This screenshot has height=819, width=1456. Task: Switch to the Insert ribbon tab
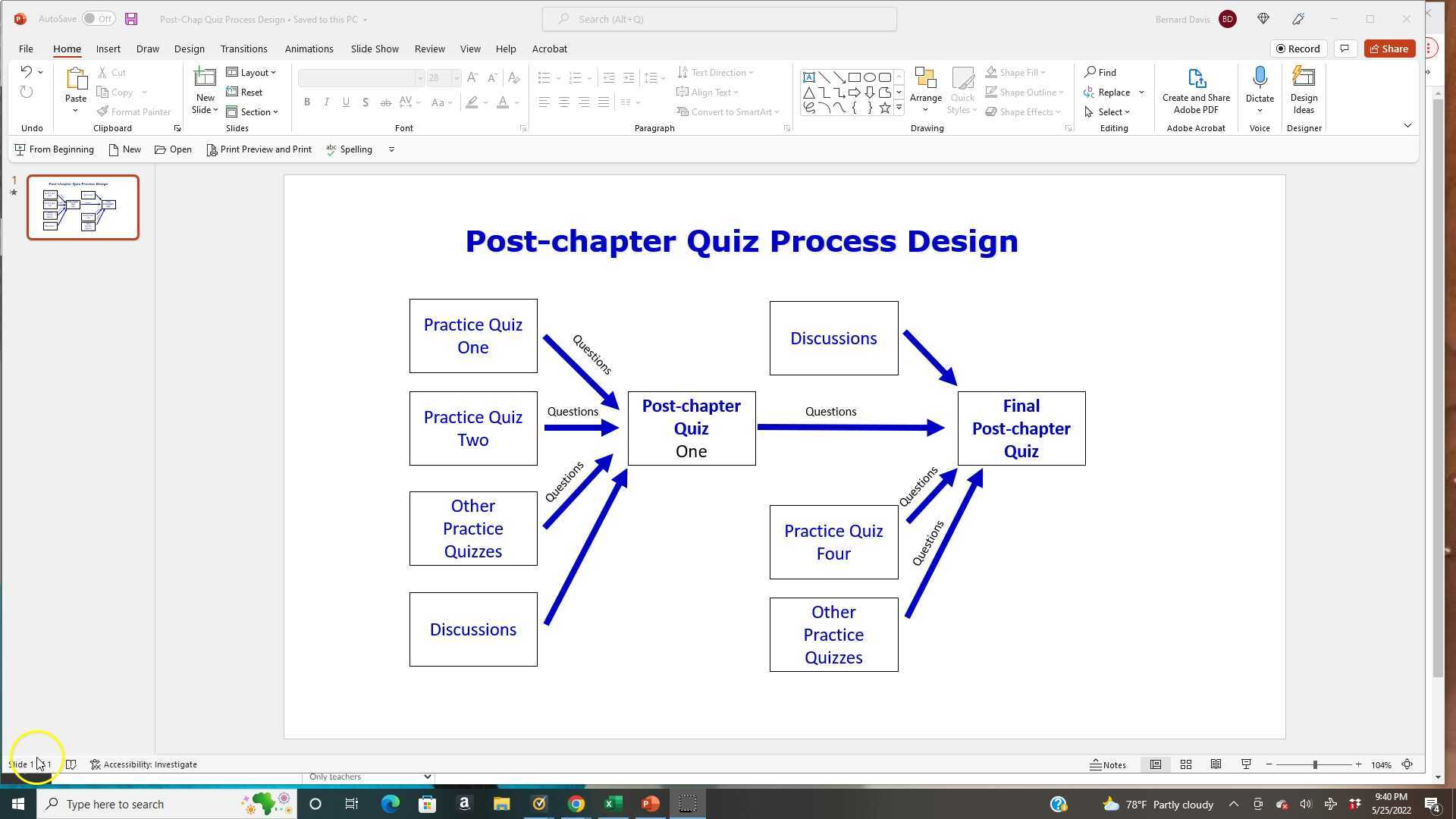pos(108,49)
